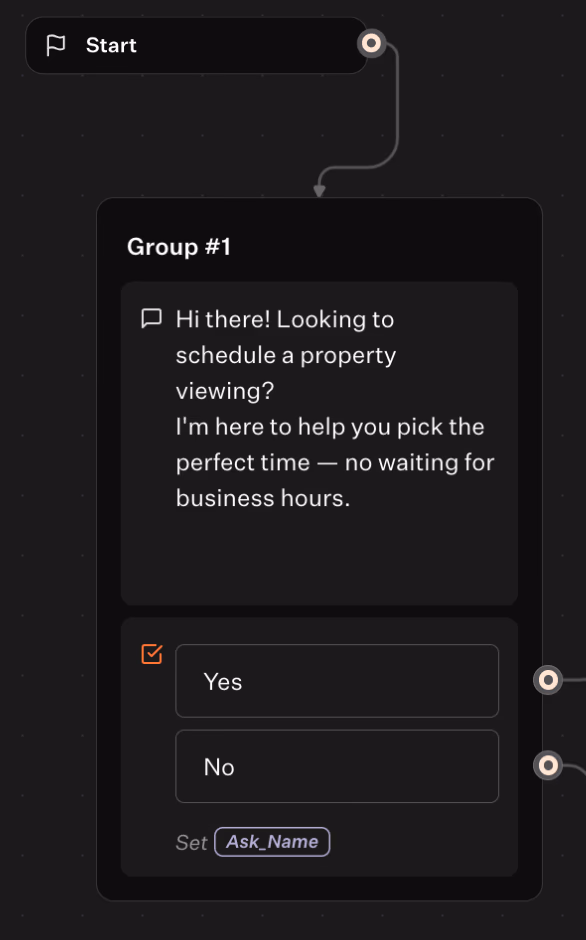Click the 'Set' label before Ask_Name
Viewport: 586px width, 940px height.
coord(191,842)
